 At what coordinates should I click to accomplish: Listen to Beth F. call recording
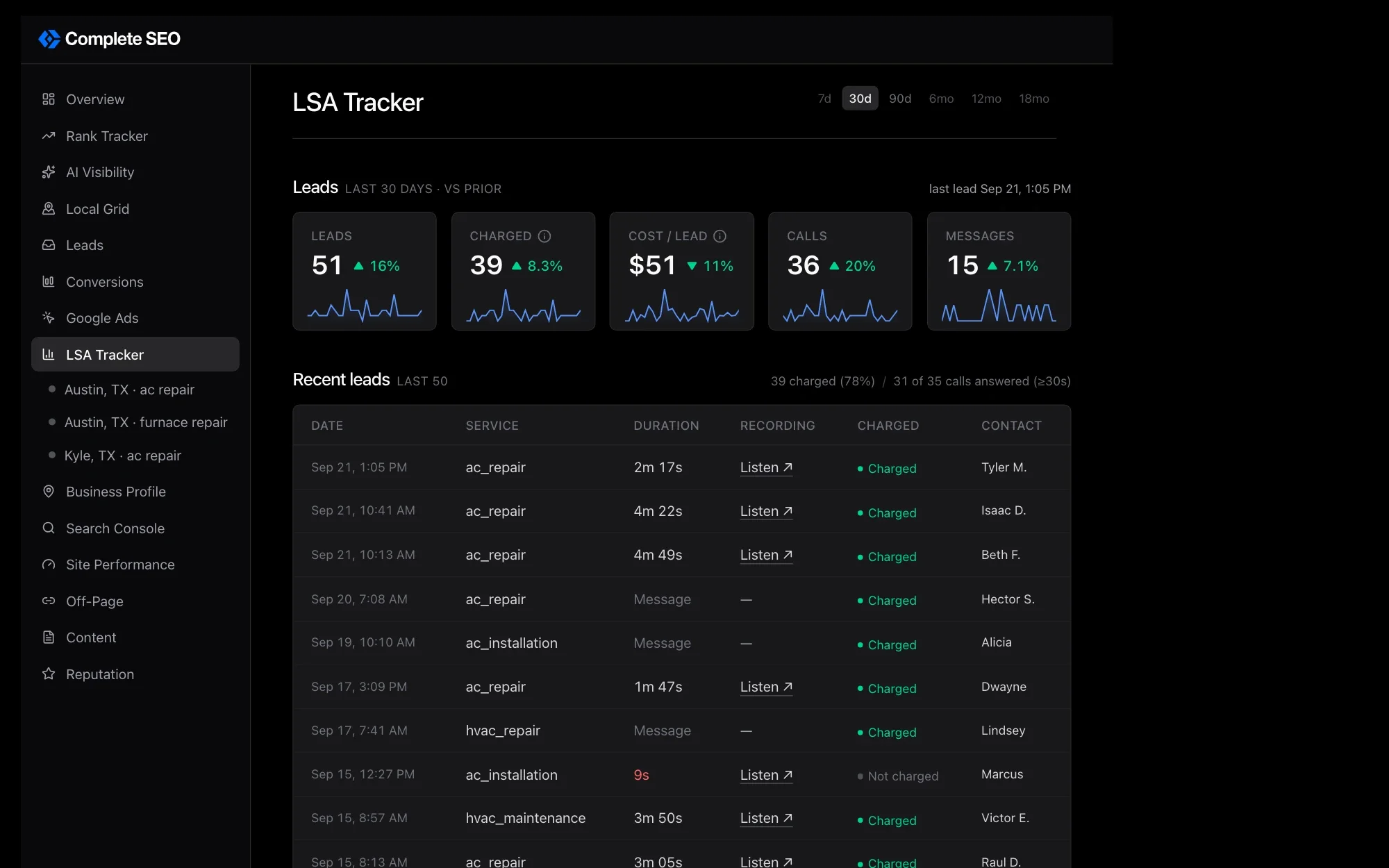pyautogui.click(x=766, y=555)
